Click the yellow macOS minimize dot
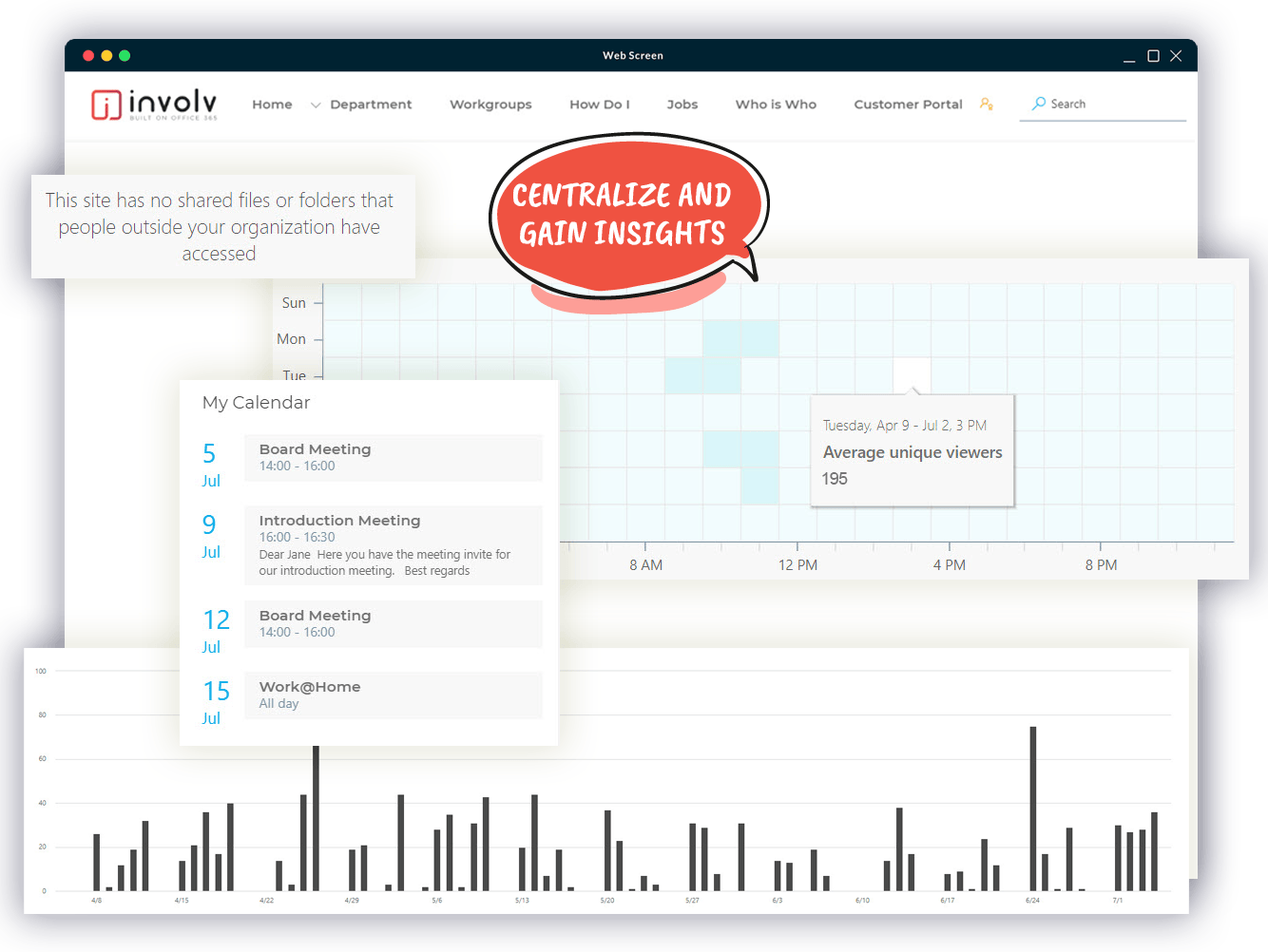Viewport: 1268px width, 952px height. click(x=106, y=56)
